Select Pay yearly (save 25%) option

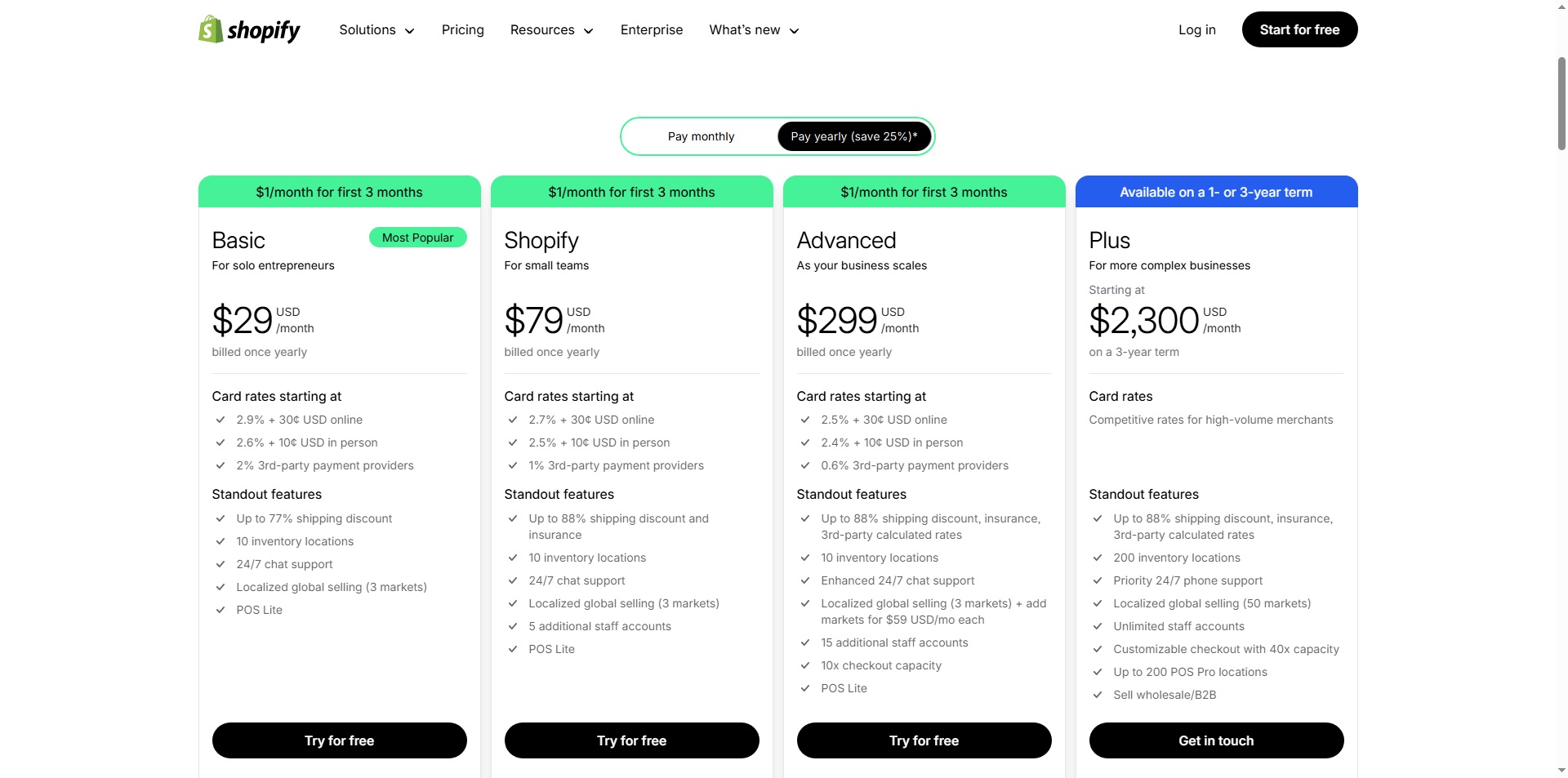pyautogui.click(x=853, y=136)
